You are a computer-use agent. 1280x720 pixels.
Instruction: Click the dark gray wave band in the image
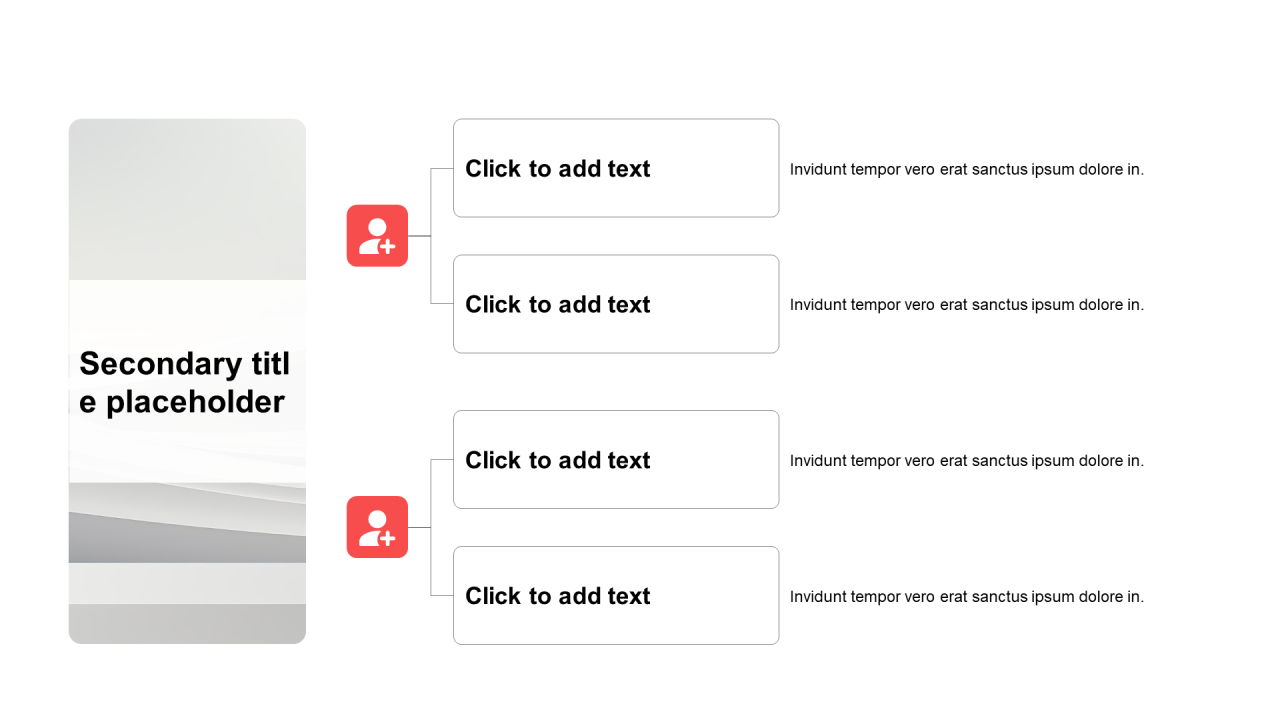[x=187, y=540]
